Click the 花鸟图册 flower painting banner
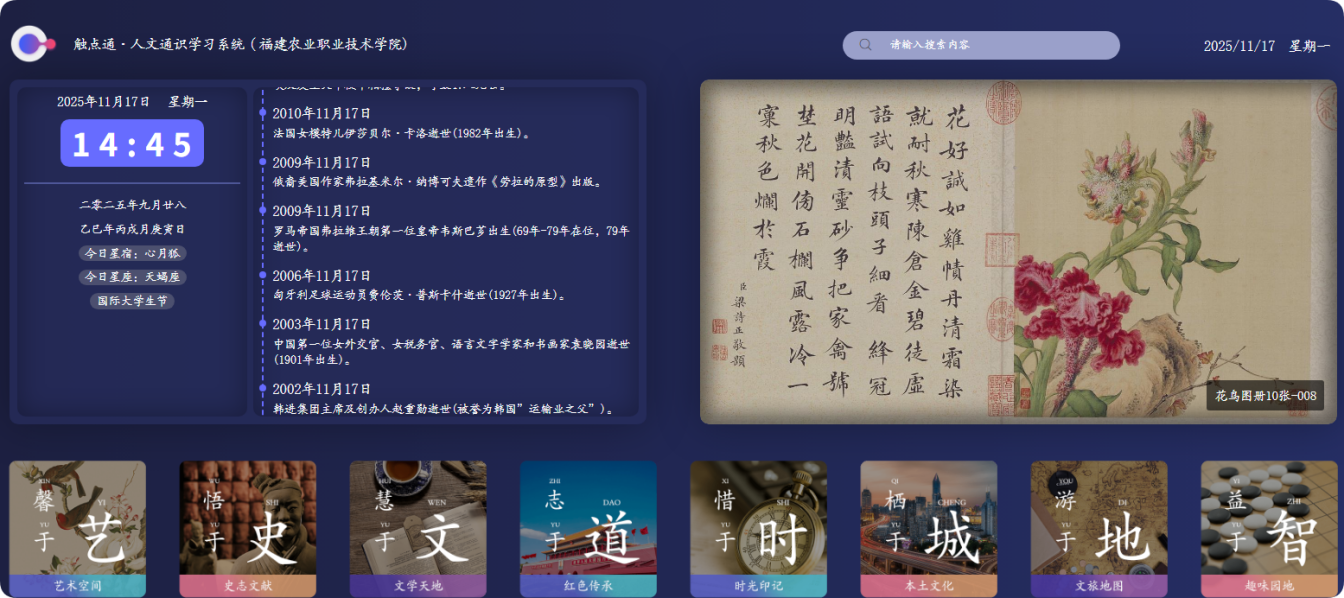Screen dimensions: 1344x598 (1018, 252)
